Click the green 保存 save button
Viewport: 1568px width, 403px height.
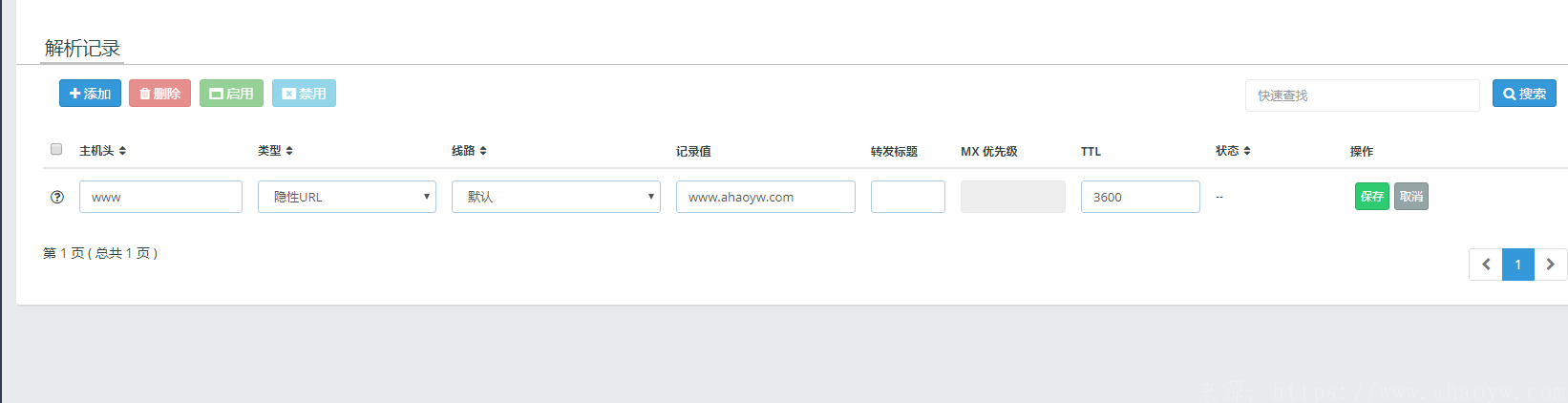[x=1371, y=197]
